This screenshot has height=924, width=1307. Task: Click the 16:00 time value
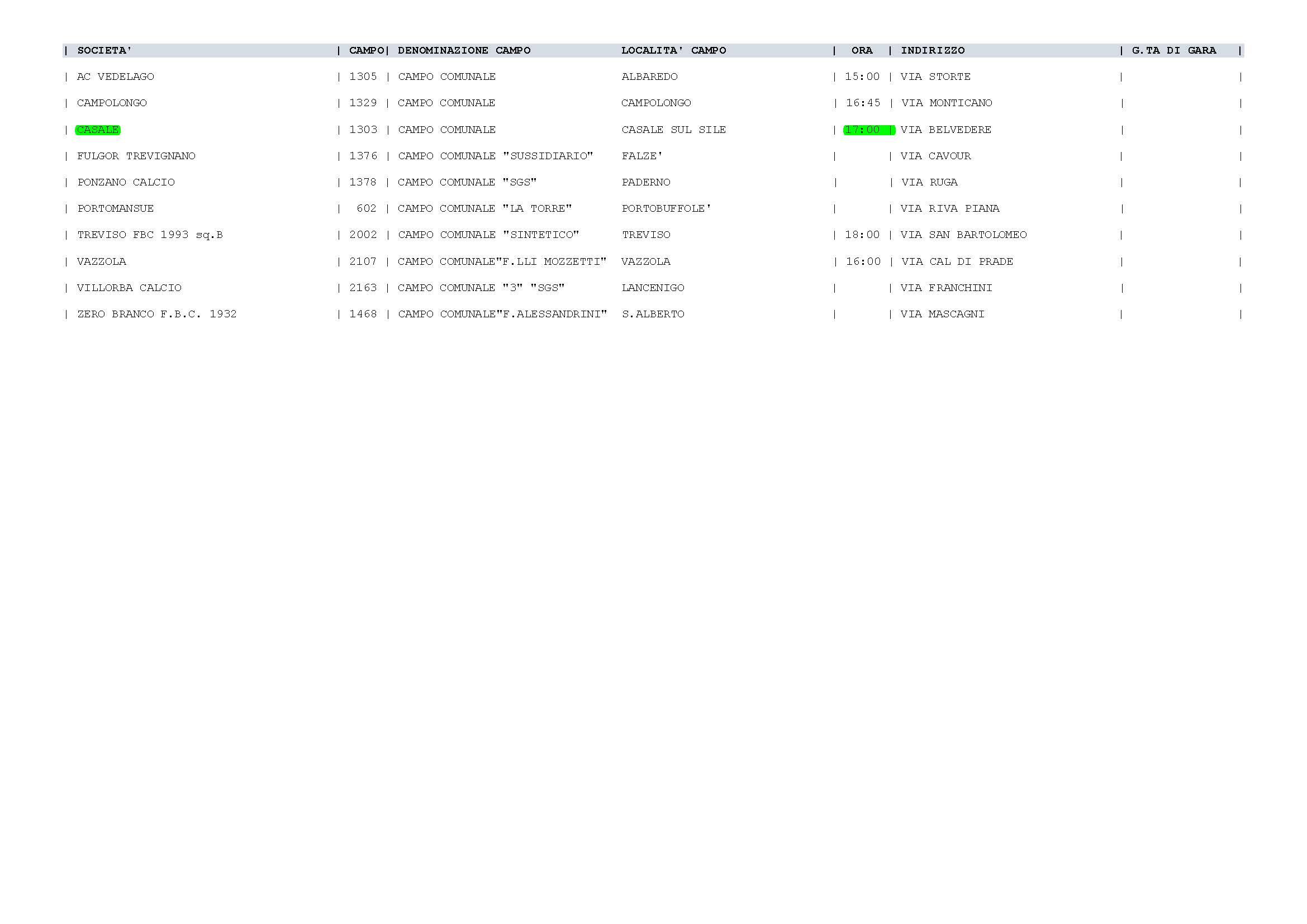[863, 261]
